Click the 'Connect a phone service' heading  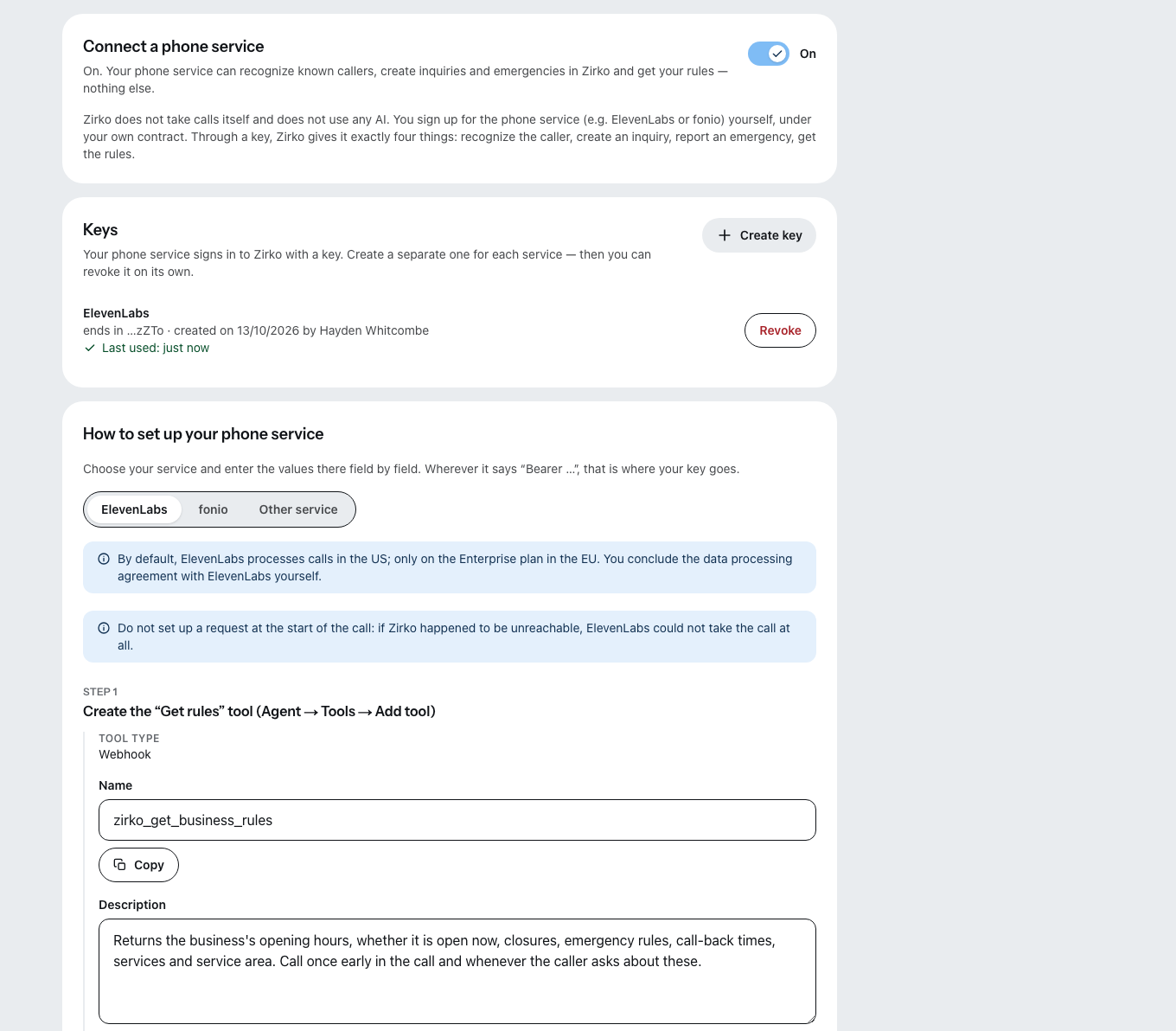173,47
